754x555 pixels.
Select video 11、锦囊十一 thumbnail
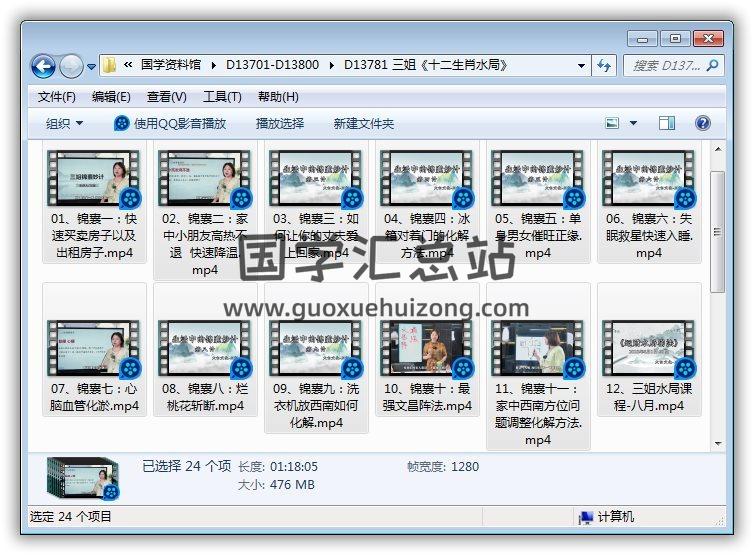click(x=538, y=348)
